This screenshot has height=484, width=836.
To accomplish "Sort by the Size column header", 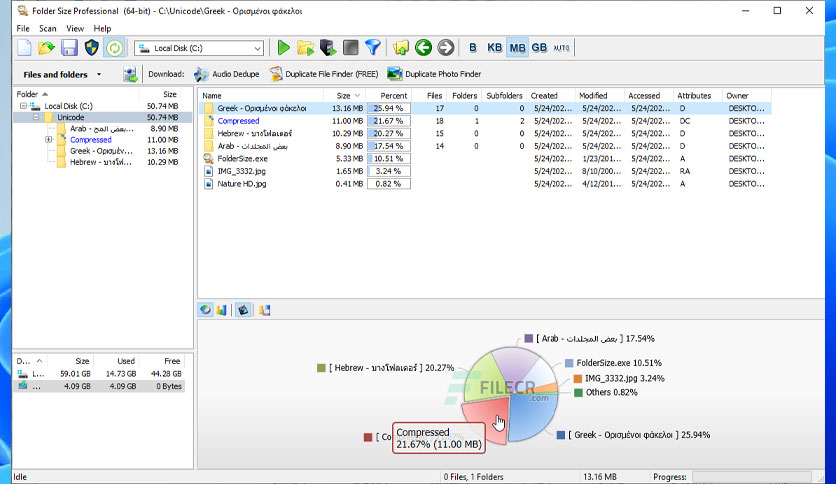I will [344, 95].
